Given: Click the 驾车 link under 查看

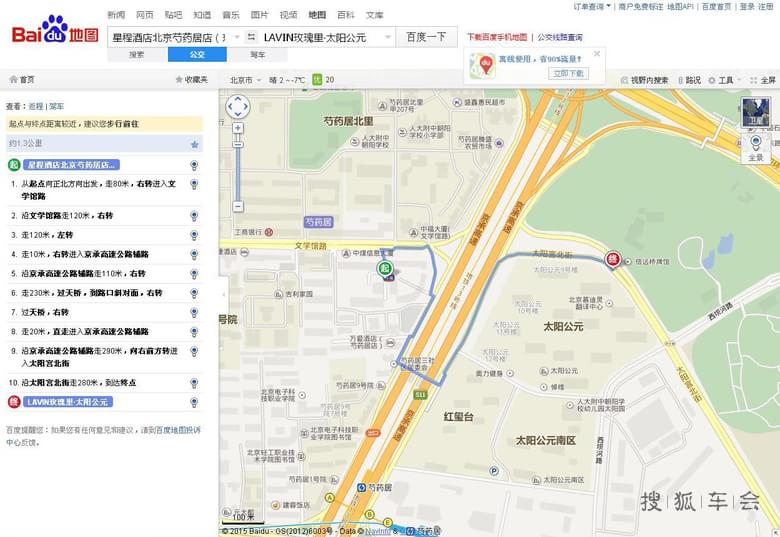Looking at the screenshot, I should [56, 106].
